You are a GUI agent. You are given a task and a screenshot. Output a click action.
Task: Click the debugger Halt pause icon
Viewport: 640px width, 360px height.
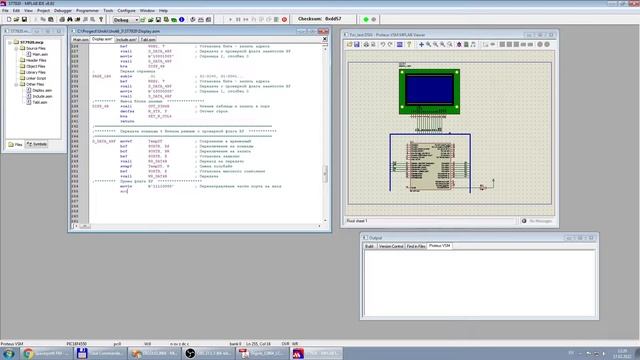238,20
